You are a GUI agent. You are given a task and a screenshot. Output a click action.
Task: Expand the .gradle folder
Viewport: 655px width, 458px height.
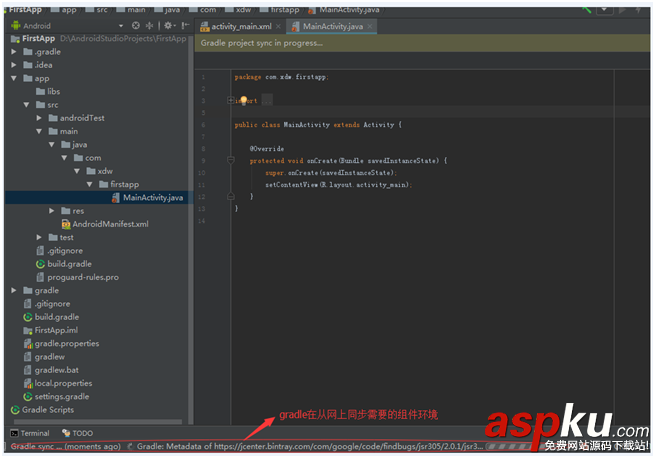[14, 52]
